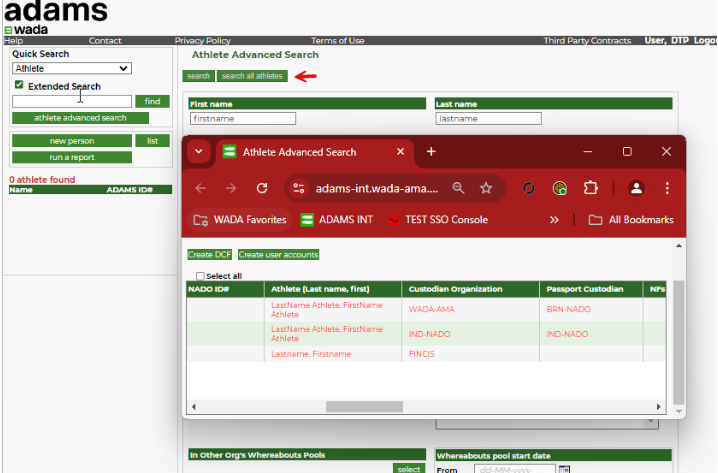Screen dimensions: 718x473
Task: Open the Contact menu item
Action: coord(105,41)
